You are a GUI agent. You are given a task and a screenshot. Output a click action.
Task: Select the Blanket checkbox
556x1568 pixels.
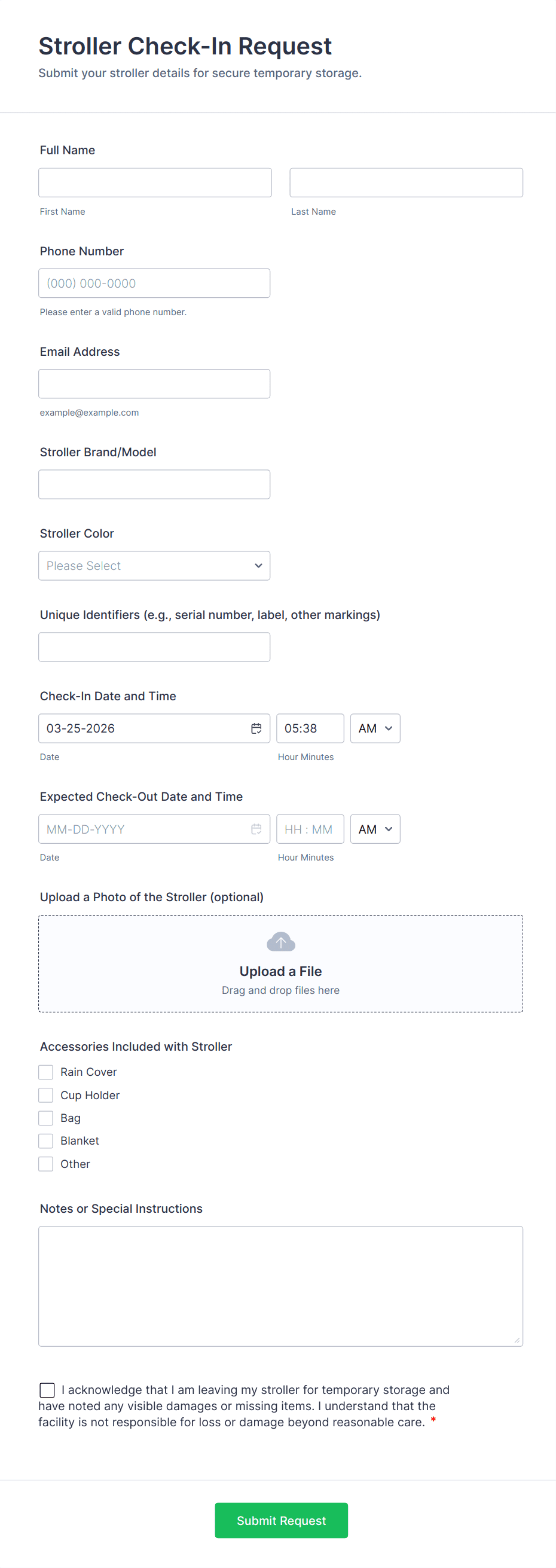click(45, 1140)
